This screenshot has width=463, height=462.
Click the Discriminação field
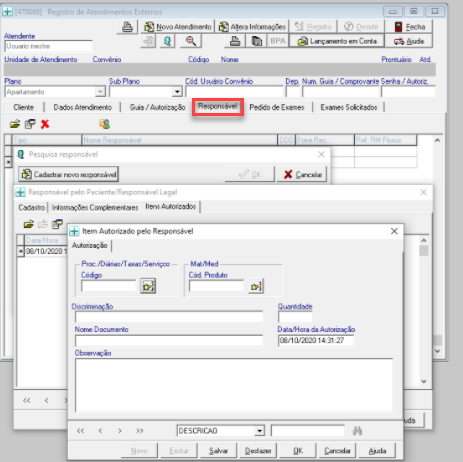(169, 317)
